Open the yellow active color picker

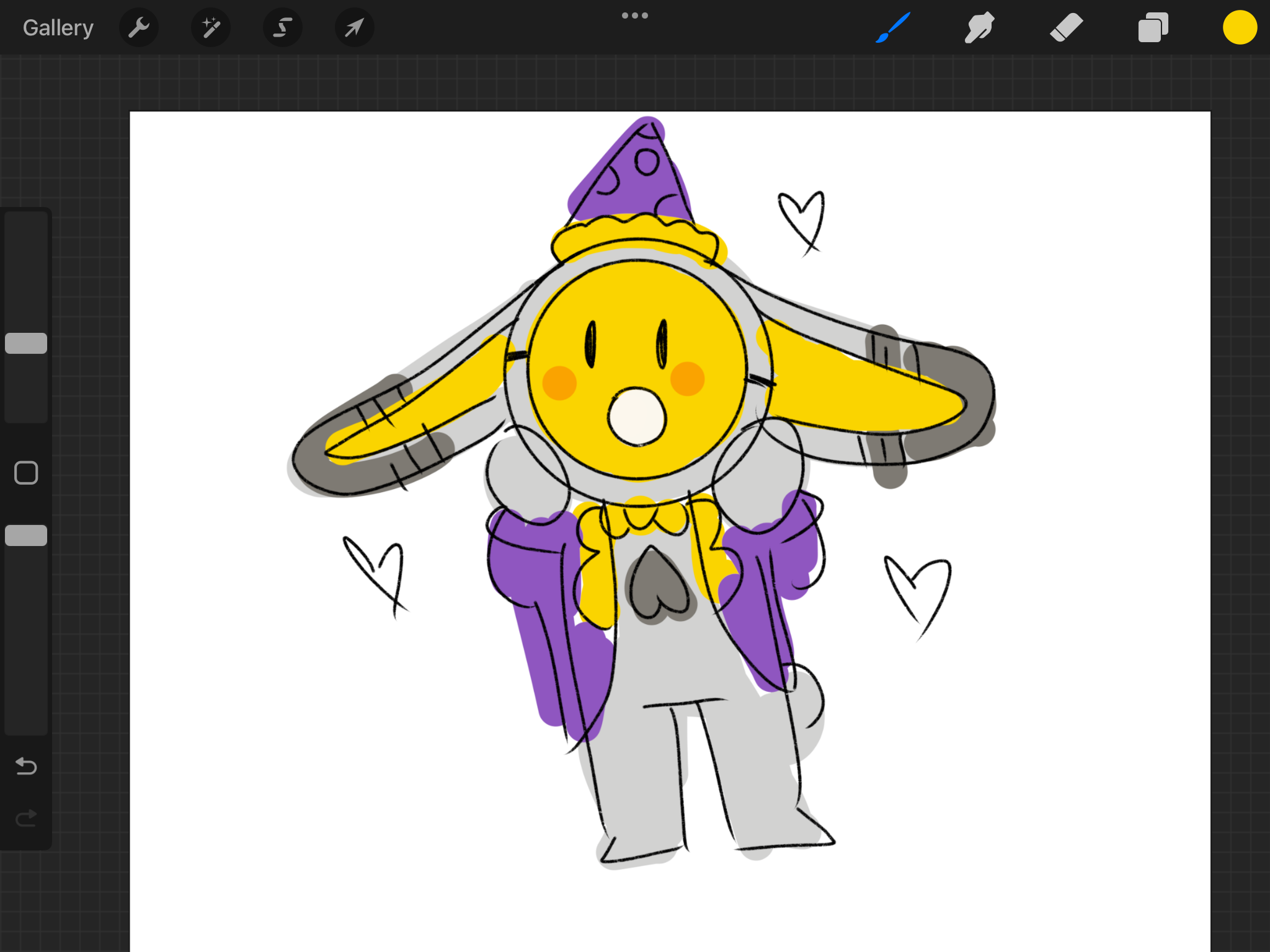click(1240, 28)
